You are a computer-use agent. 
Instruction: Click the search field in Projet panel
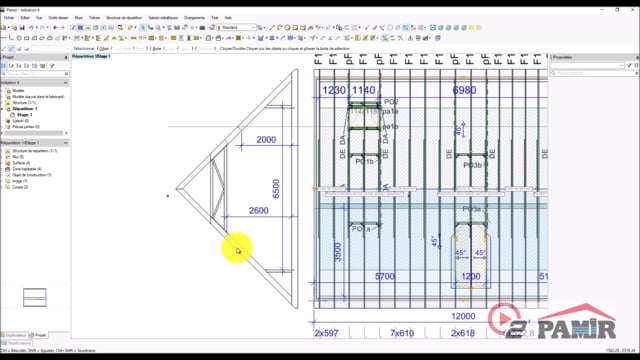[35, 74]
